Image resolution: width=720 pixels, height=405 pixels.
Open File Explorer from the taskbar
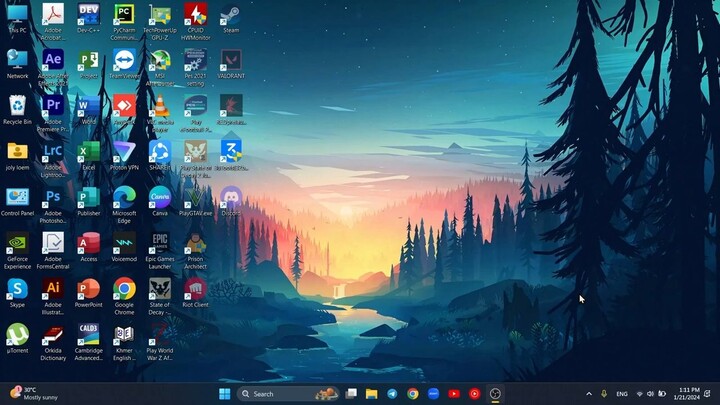click(x=371, y=394)
